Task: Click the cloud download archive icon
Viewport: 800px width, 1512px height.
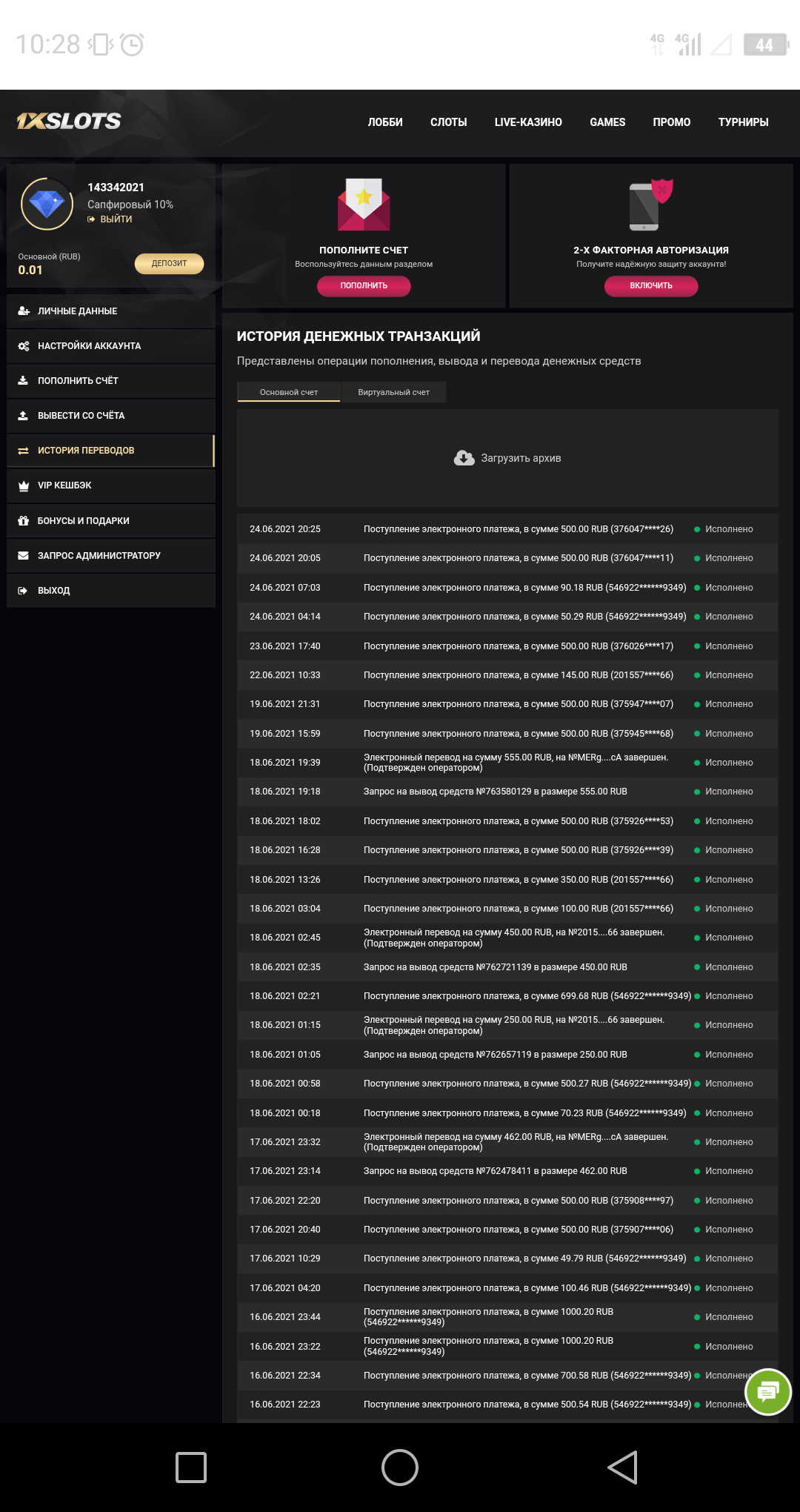Action: click(x=464, y=458)
